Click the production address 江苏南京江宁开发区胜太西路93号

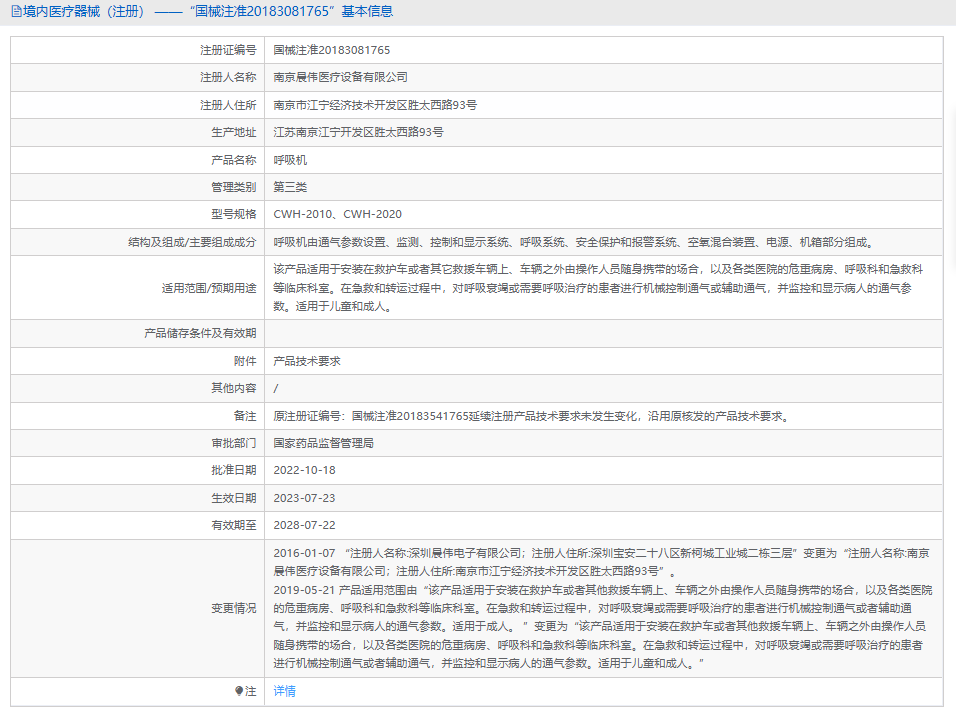pyautogui.click(x=358, y=132)
